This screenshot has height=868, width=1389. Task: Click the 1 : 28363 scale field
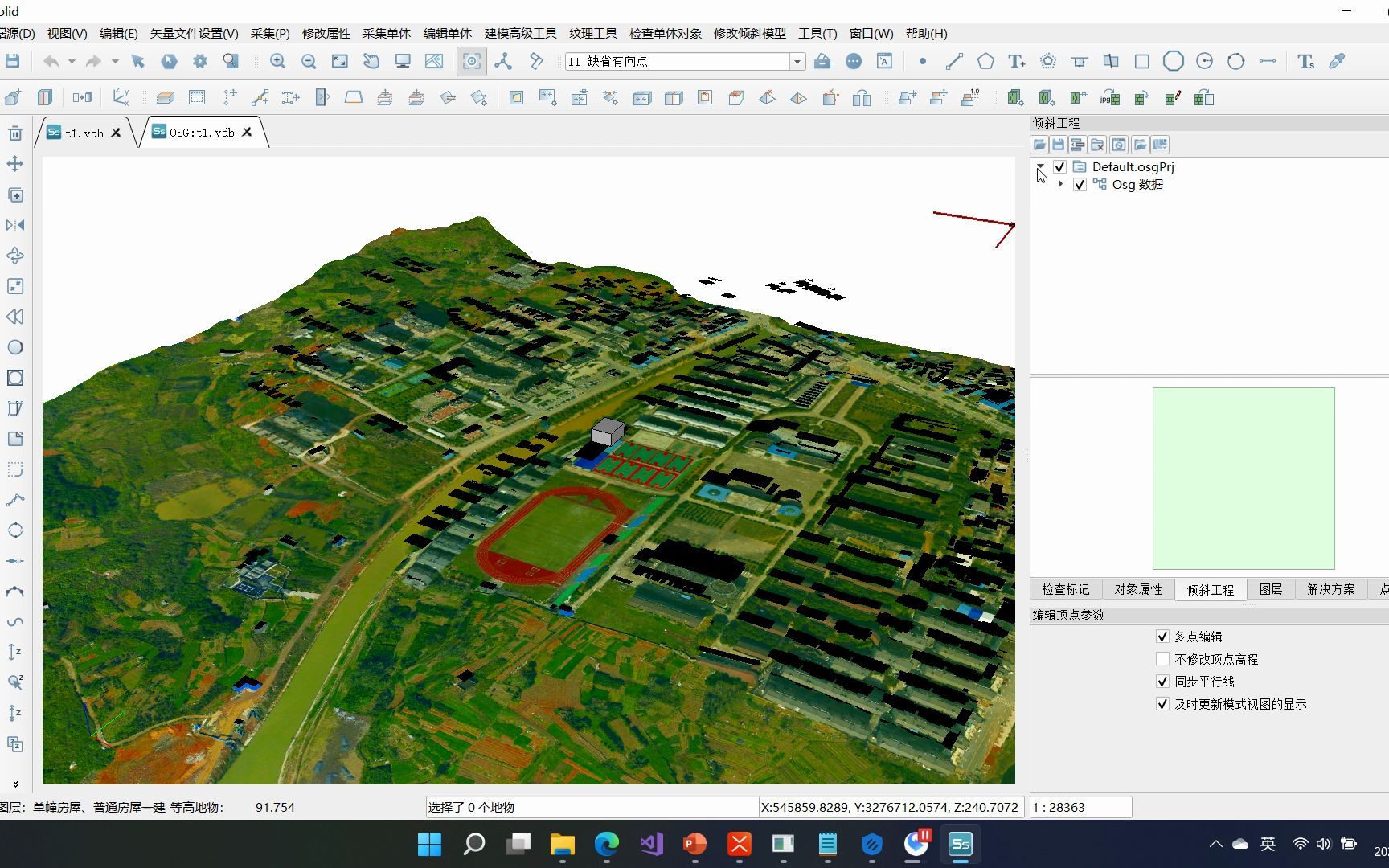click(1081, 808)
